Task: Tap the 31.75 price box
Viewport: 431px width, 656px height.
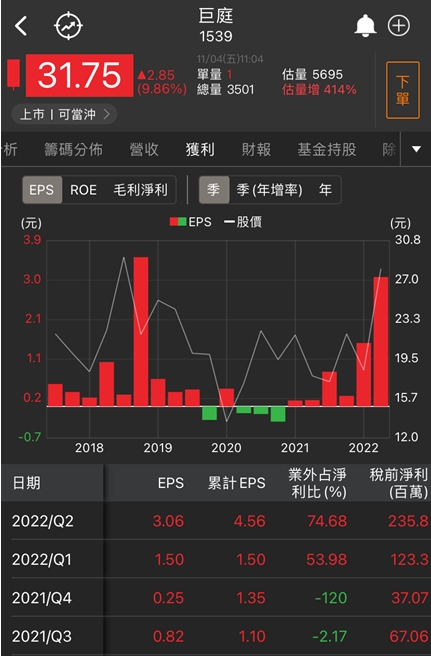Action: coord(80,75)
